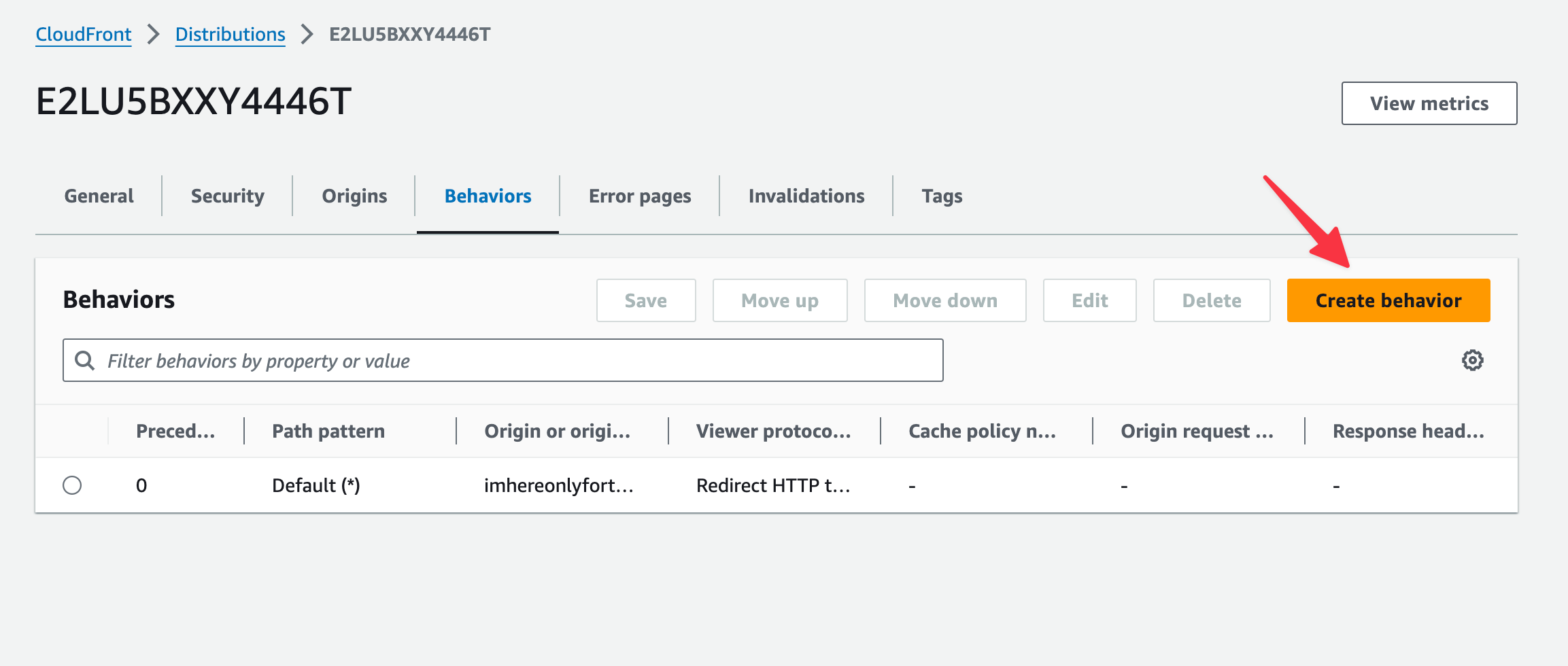The height and width of the screenshot is (666, 1568).
Task: Open the Security tab
Action: point(227,196)
